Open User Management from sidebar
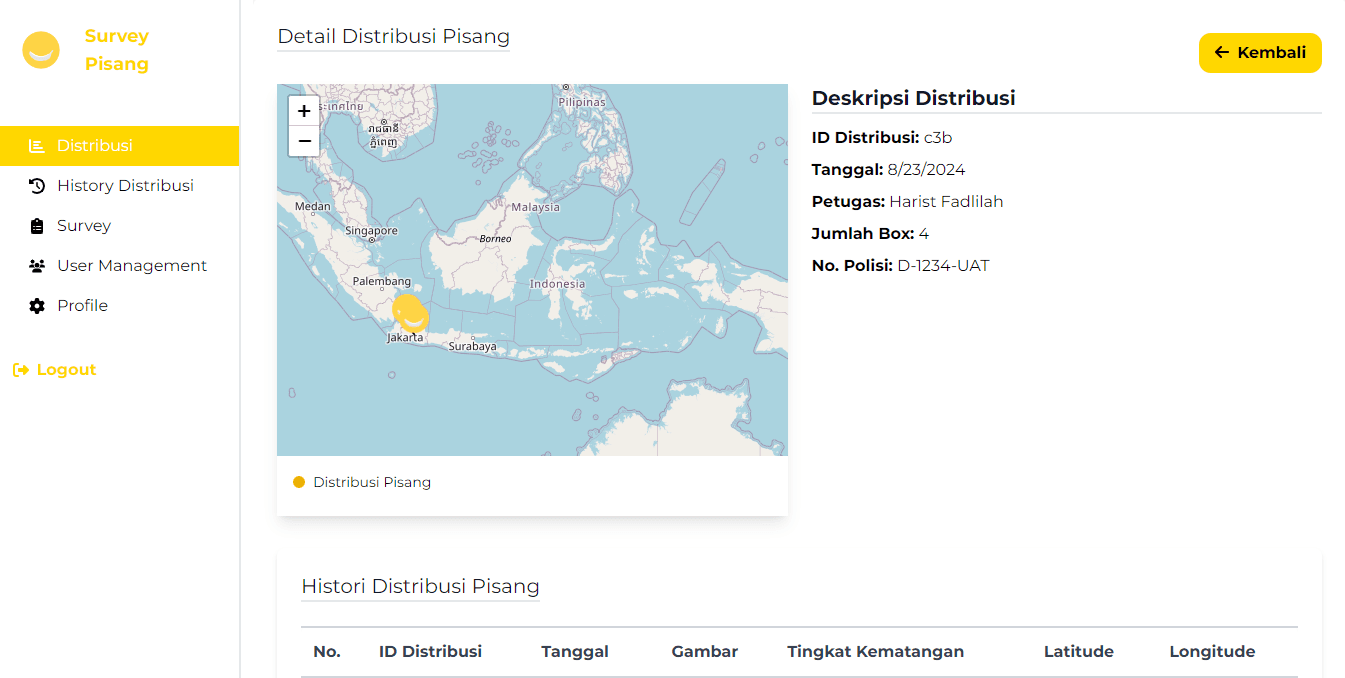The height and width of the screenshot is (678, 1345). pyautogui.click(x=132, y=266)
